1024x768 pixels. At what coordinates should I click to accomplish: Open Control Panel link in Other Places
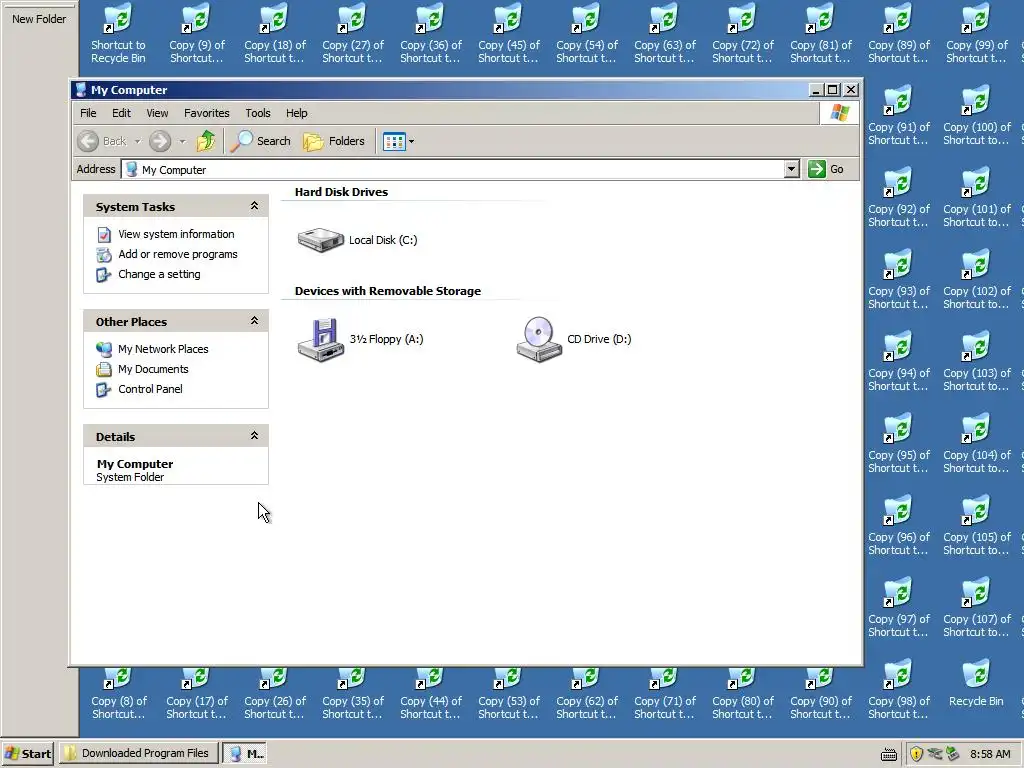(x=150, y=389)
